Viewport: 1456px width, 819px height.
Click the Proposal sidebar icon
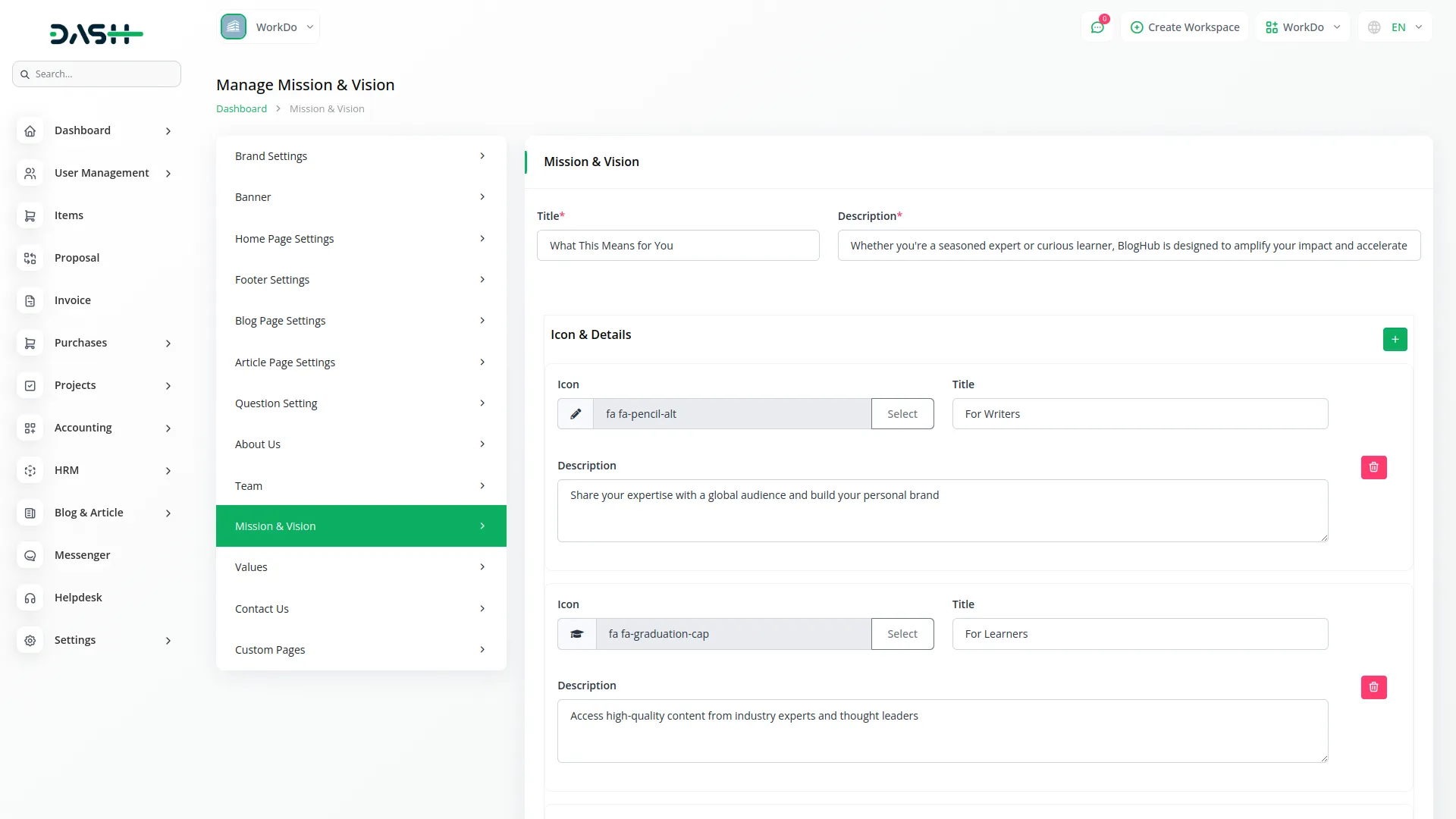pos(30,258)
